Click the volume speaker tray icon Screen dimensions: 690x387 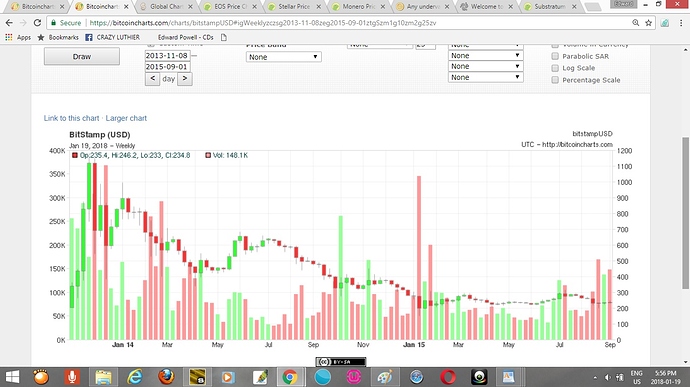[x=608, y=377]
